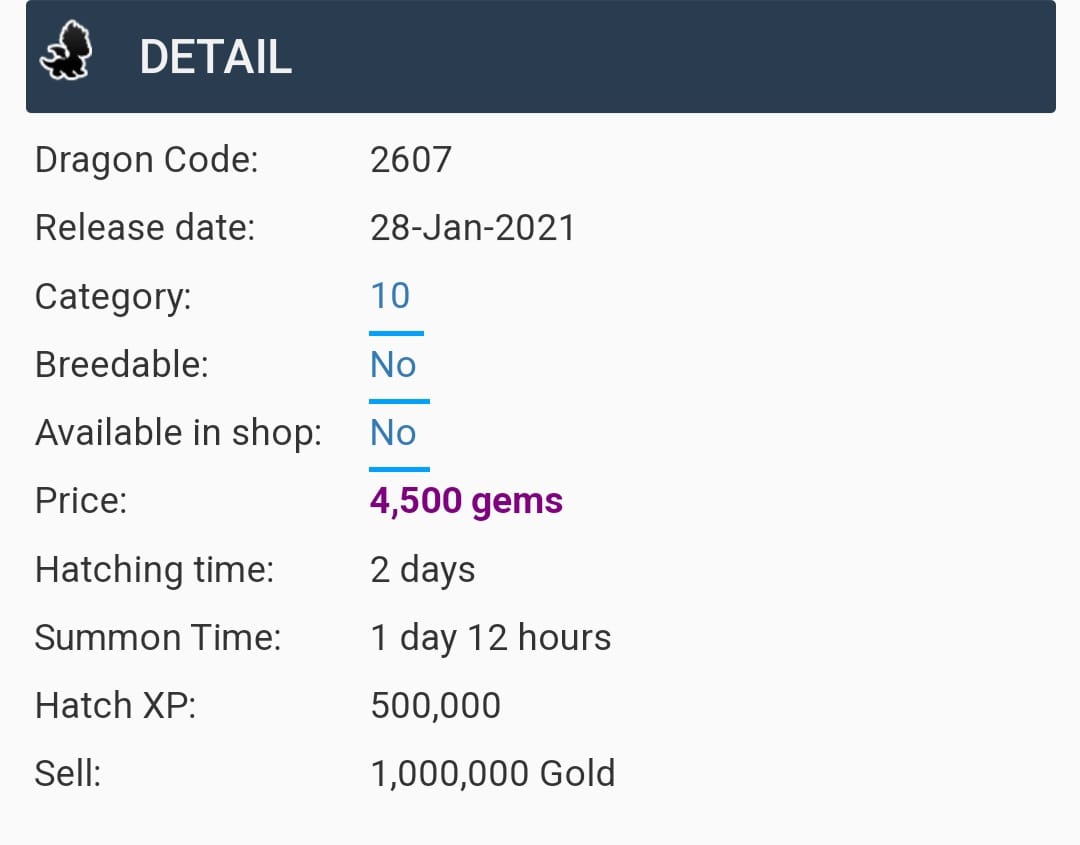Click the Release date label
Image resolution: width=1080 pixels, height=845 pixels.
(x=145, y=228)
